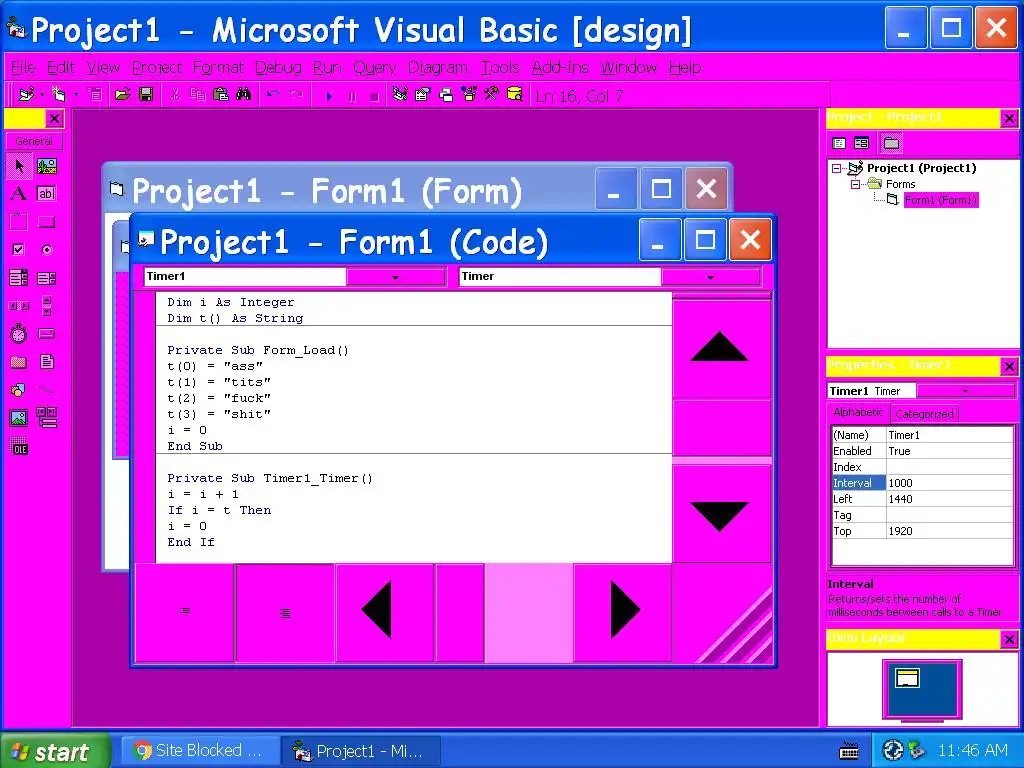Click View Code in the Project panel

839,143
